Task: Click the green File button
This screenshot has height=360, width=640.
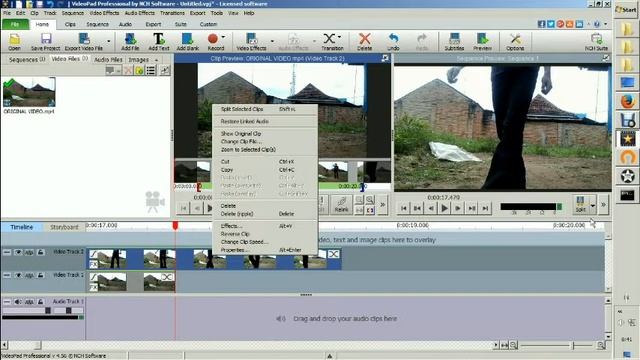Action: (x=15, y=24)
